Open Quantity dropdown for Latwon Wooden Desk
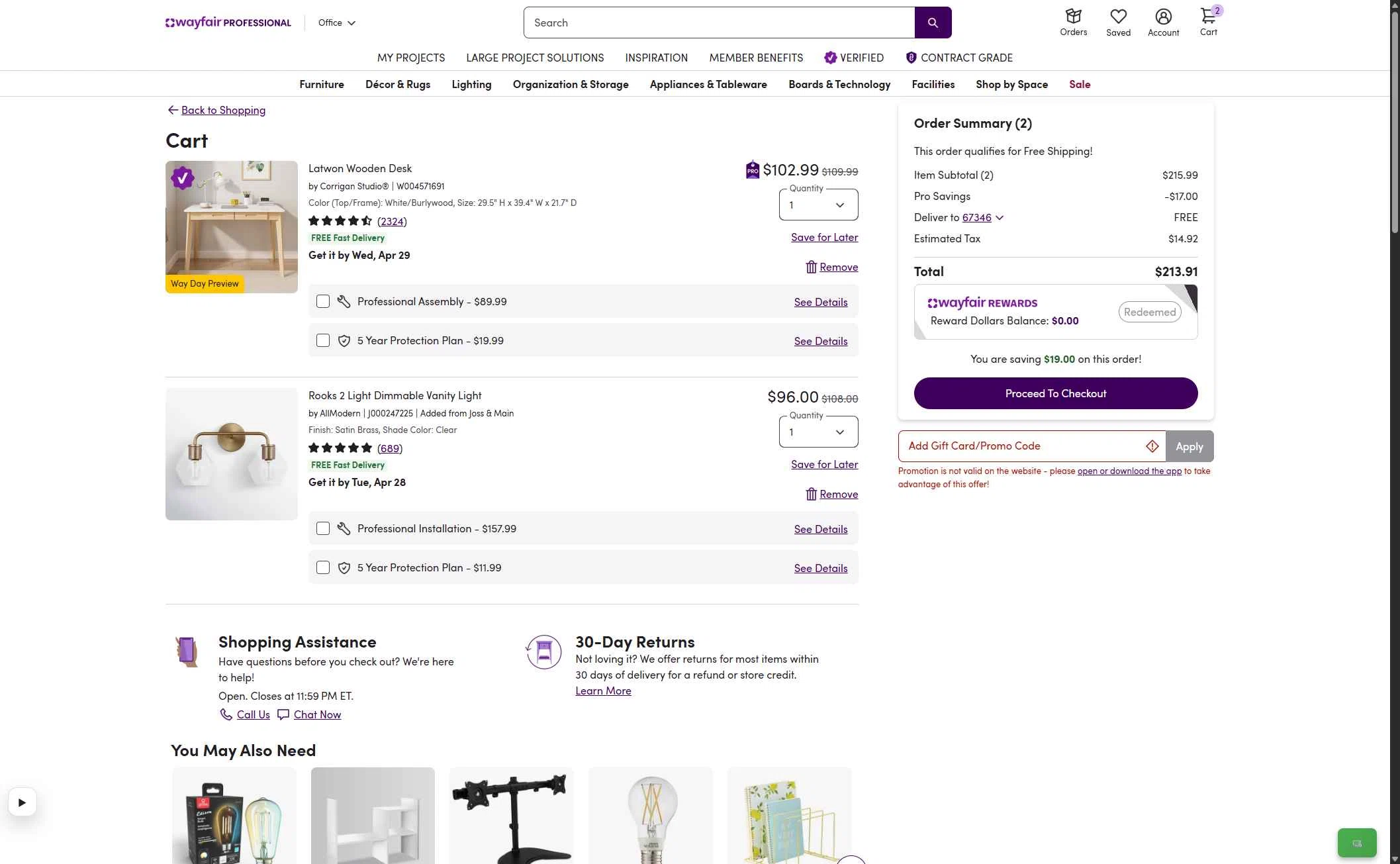 tap(818, 205)
